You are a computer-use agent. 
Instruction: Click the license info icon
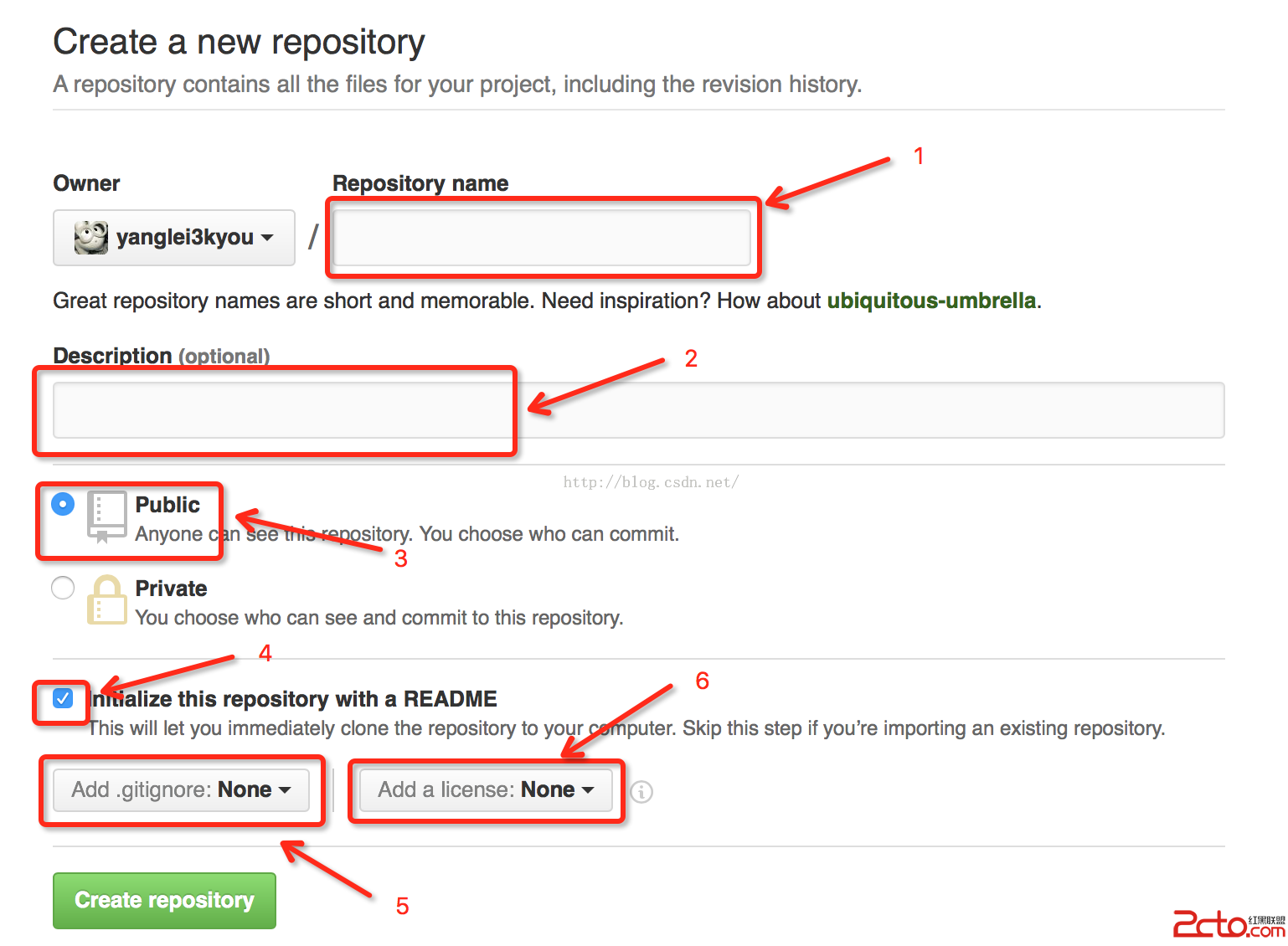coord(641,791)
